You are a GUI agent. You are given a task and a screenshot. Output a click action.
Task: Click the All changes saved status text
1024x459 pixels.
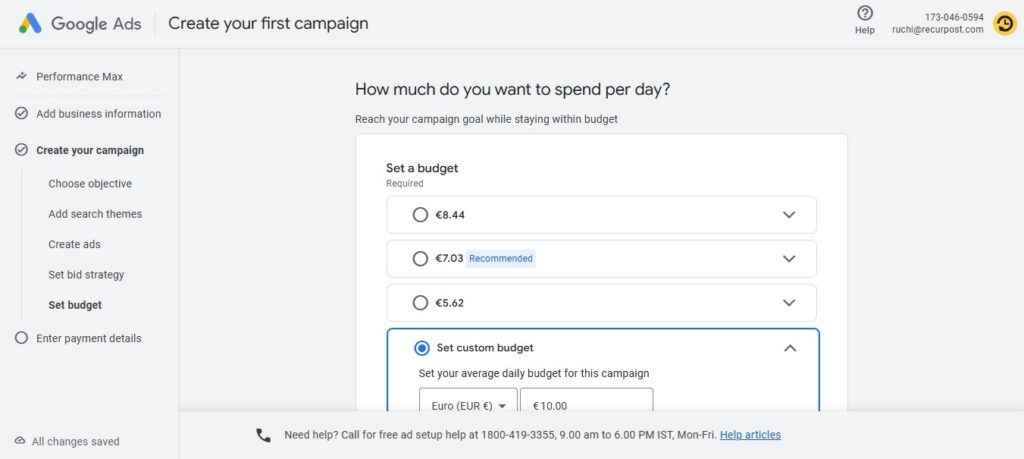click(x=76, y=441)
